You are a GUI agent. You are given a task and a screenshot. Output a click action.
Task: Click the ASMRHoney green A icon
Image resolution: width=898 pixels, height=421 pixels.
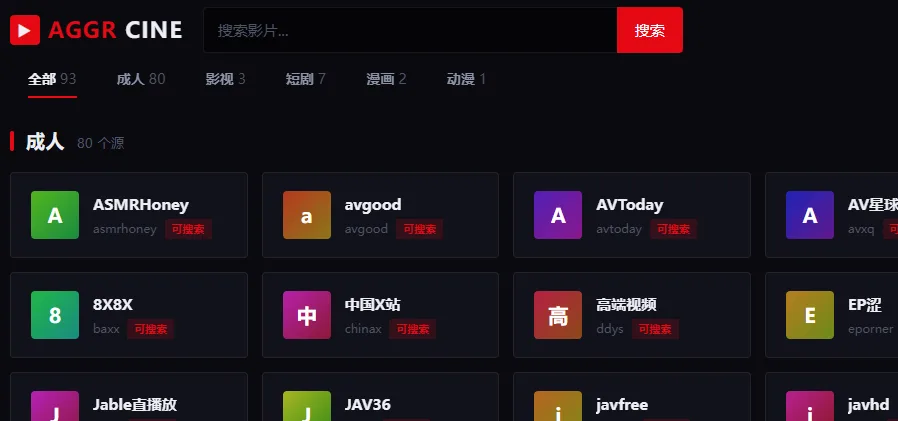point(55,215)
